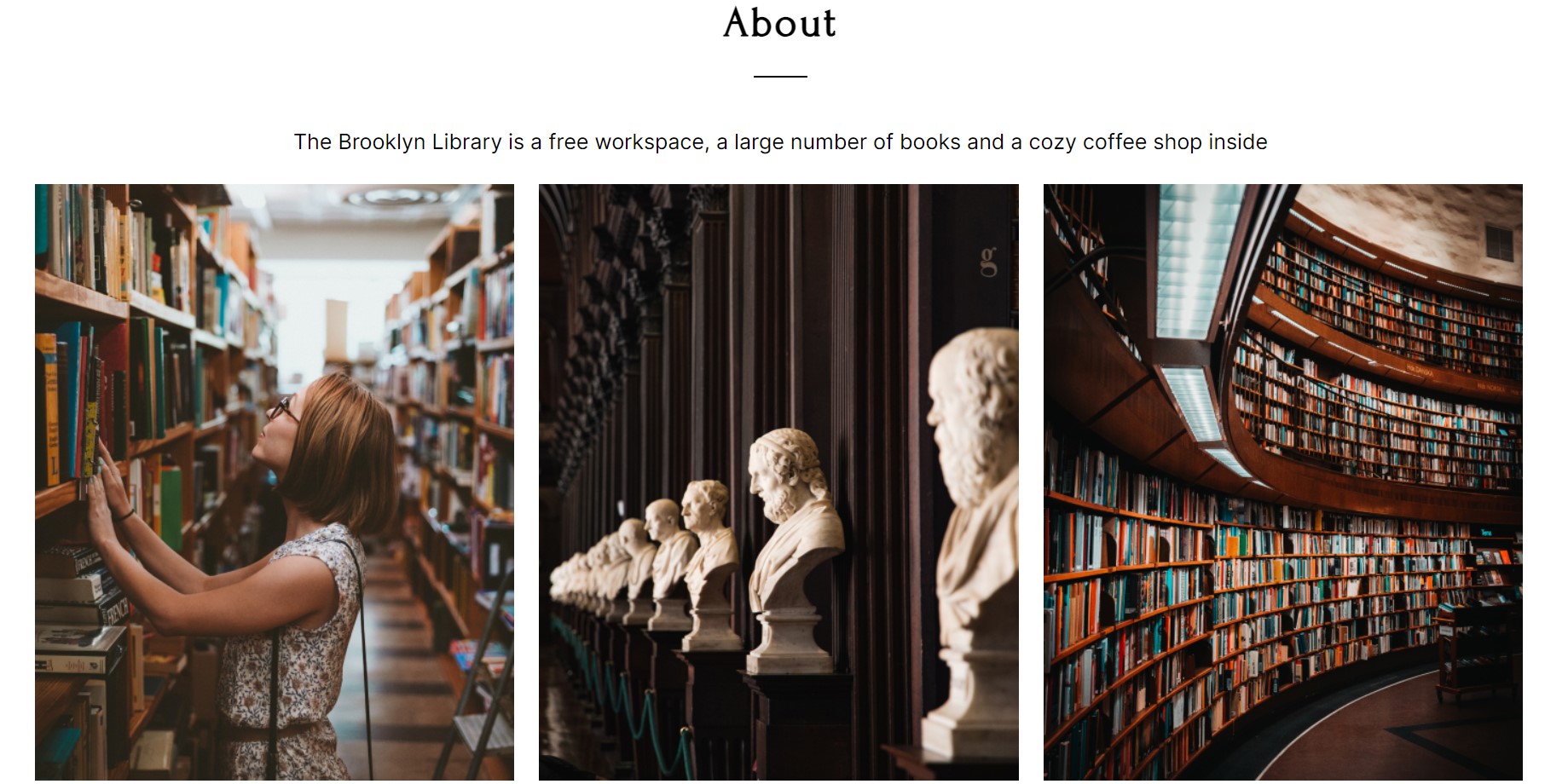This screenshot has width=1568, height=784.
Task: Open the photo of woman browsing bookshelves
Action: click(x=275, y=482)
